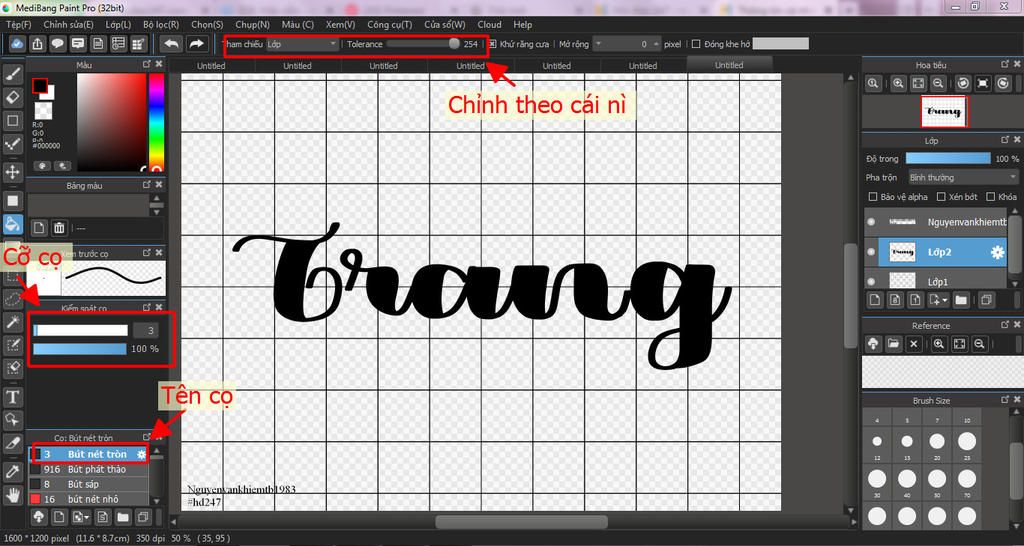Click the Redo arrow in toolbar

click(x=195, y=44)
